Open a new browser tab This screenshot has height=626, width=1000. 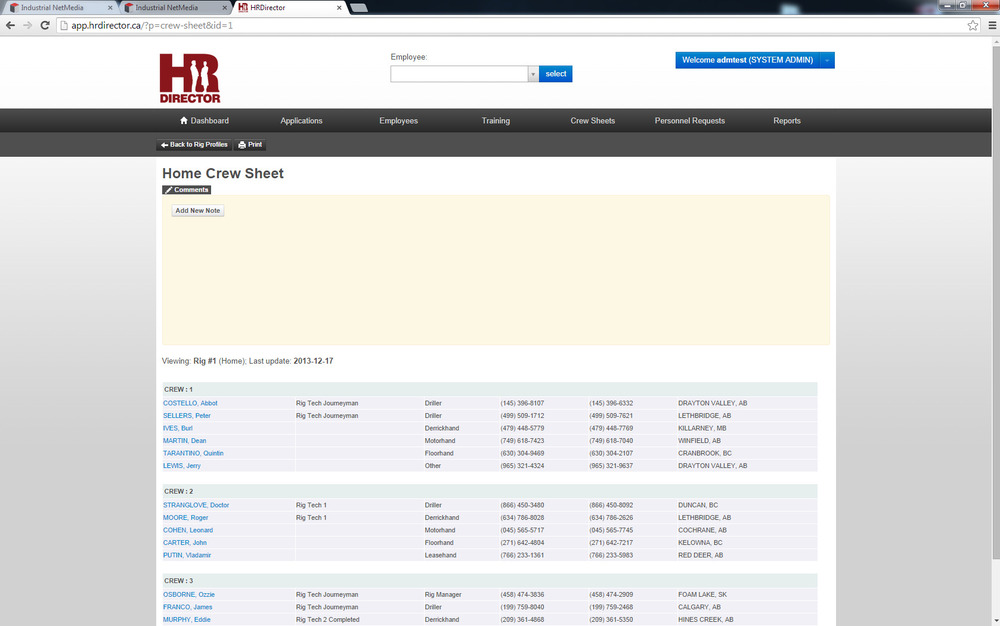pyautogui.click(x=358, y=8)
